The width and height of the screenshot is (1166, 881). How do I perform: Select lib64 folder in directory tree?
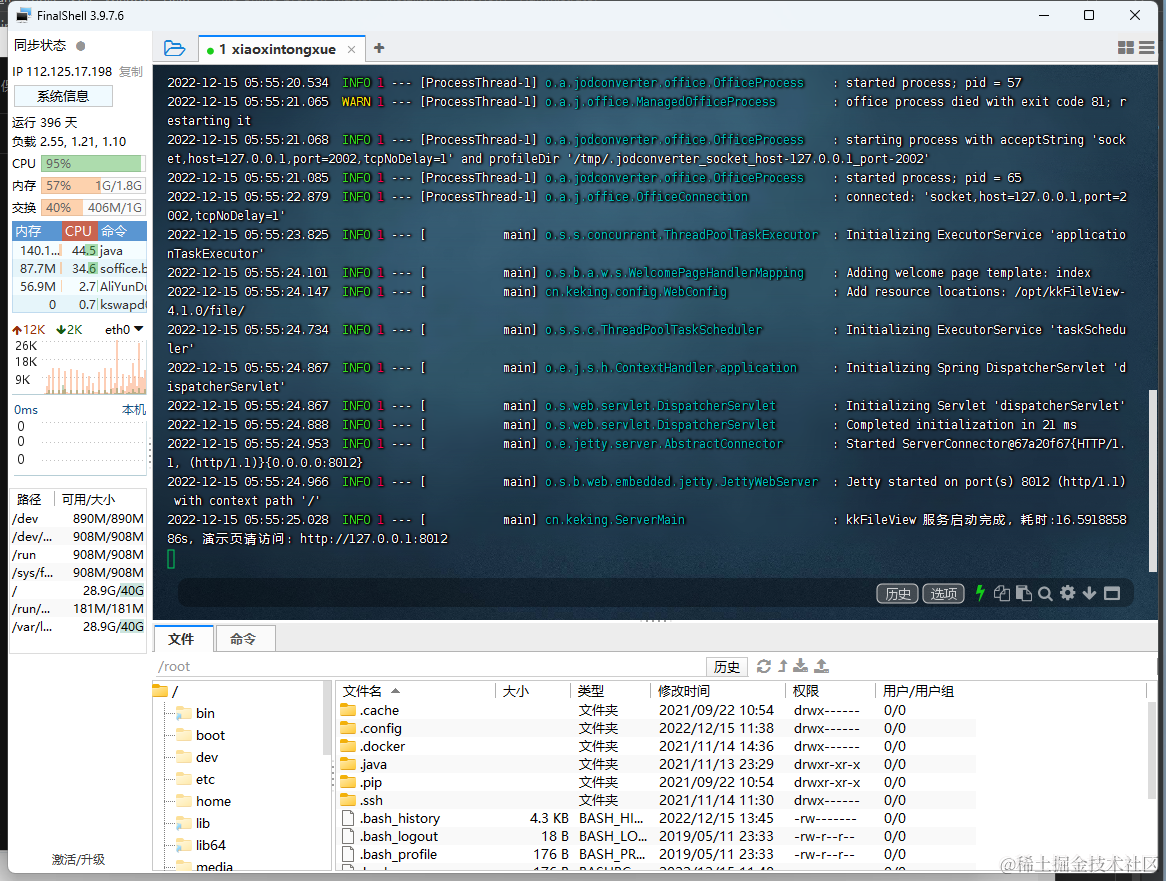pos(201,845)
